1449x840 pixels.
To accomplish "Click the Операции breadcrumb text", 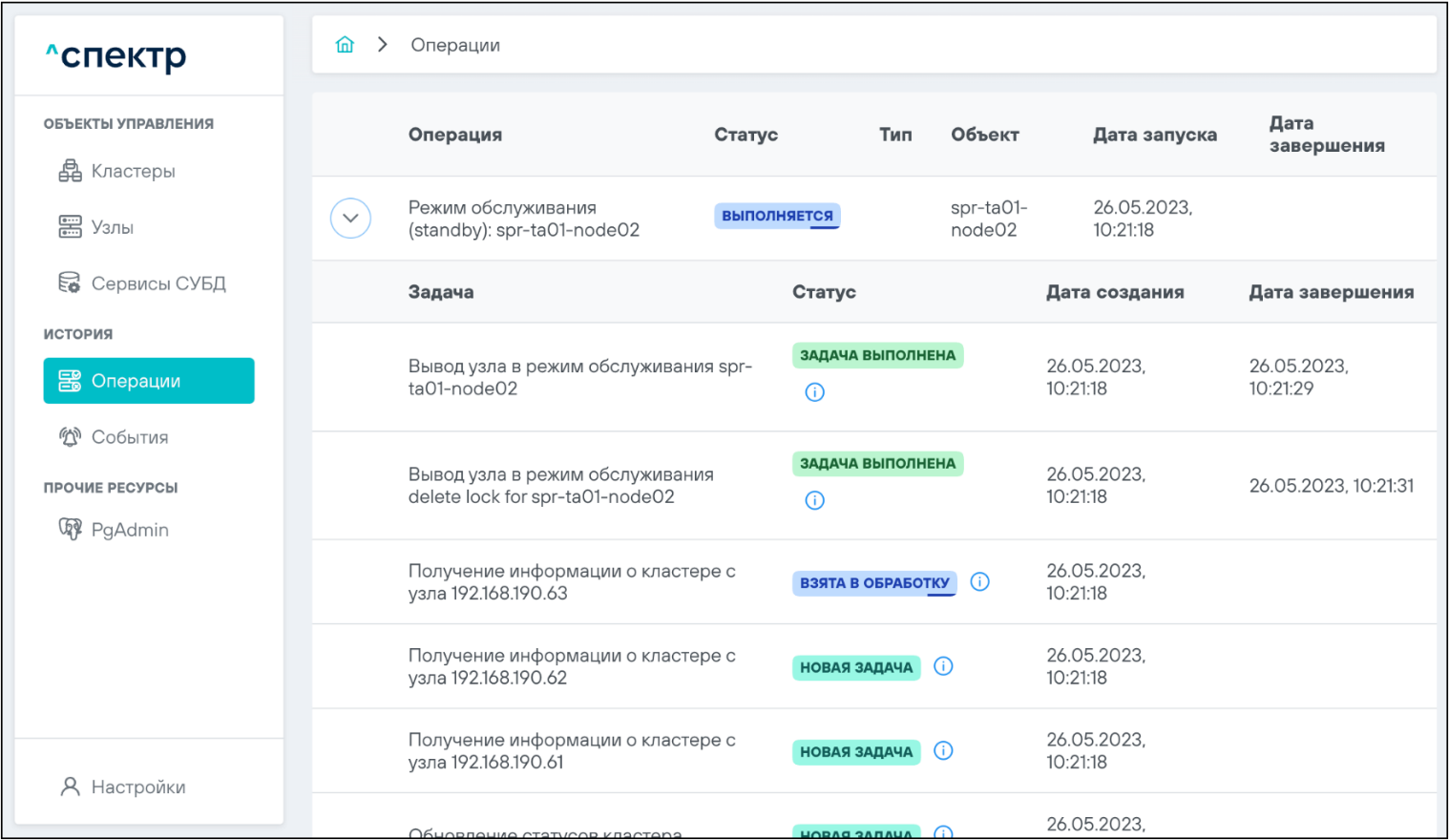I will coord(455,45).
